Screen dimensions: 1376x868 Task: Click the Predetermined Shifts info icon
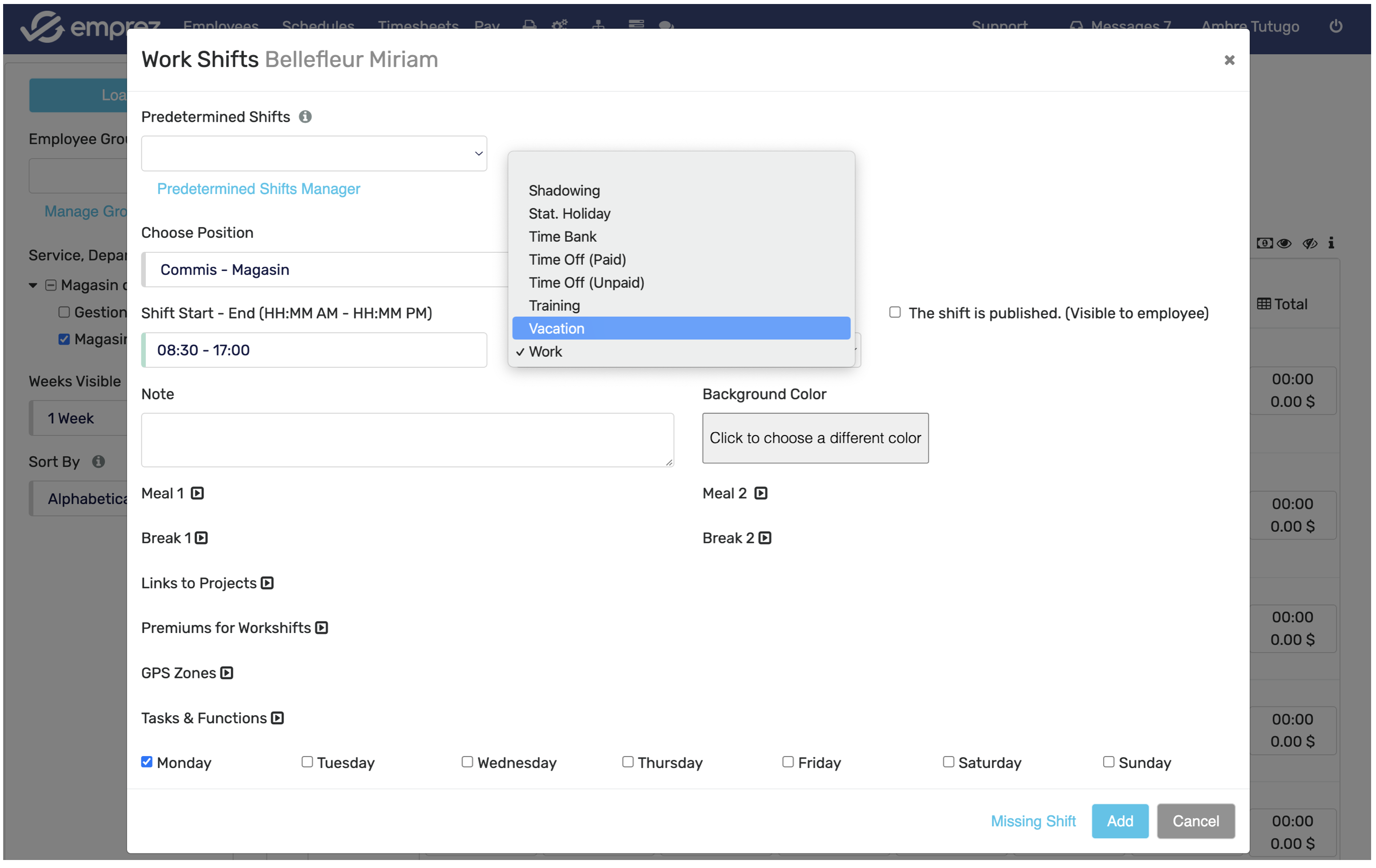305,116
